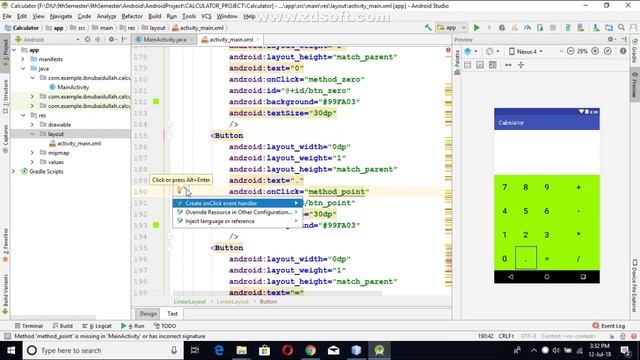Open the SDK Manager icon in toolbar
Screen dimensions: 640x360
596,28
